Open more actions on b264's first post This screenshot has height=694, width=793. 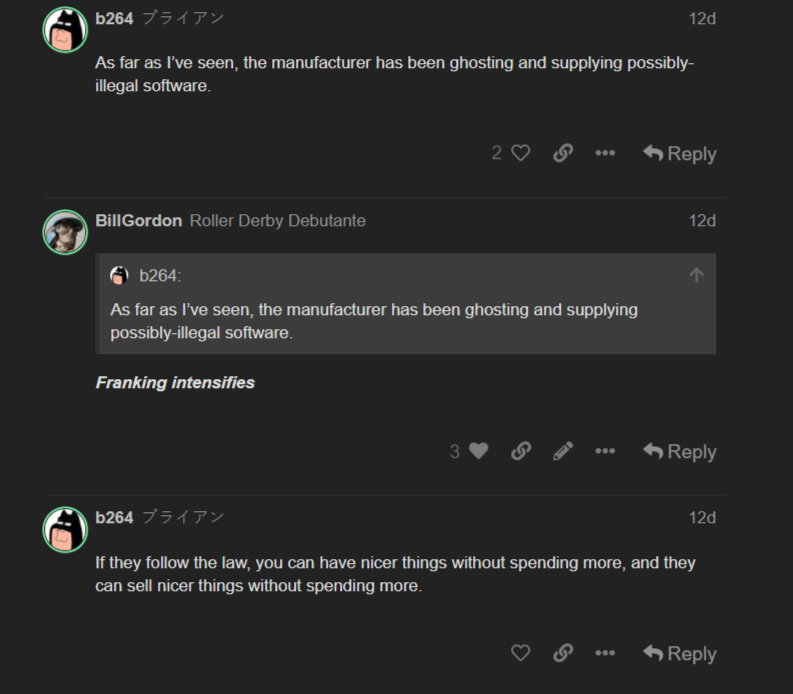605,153
